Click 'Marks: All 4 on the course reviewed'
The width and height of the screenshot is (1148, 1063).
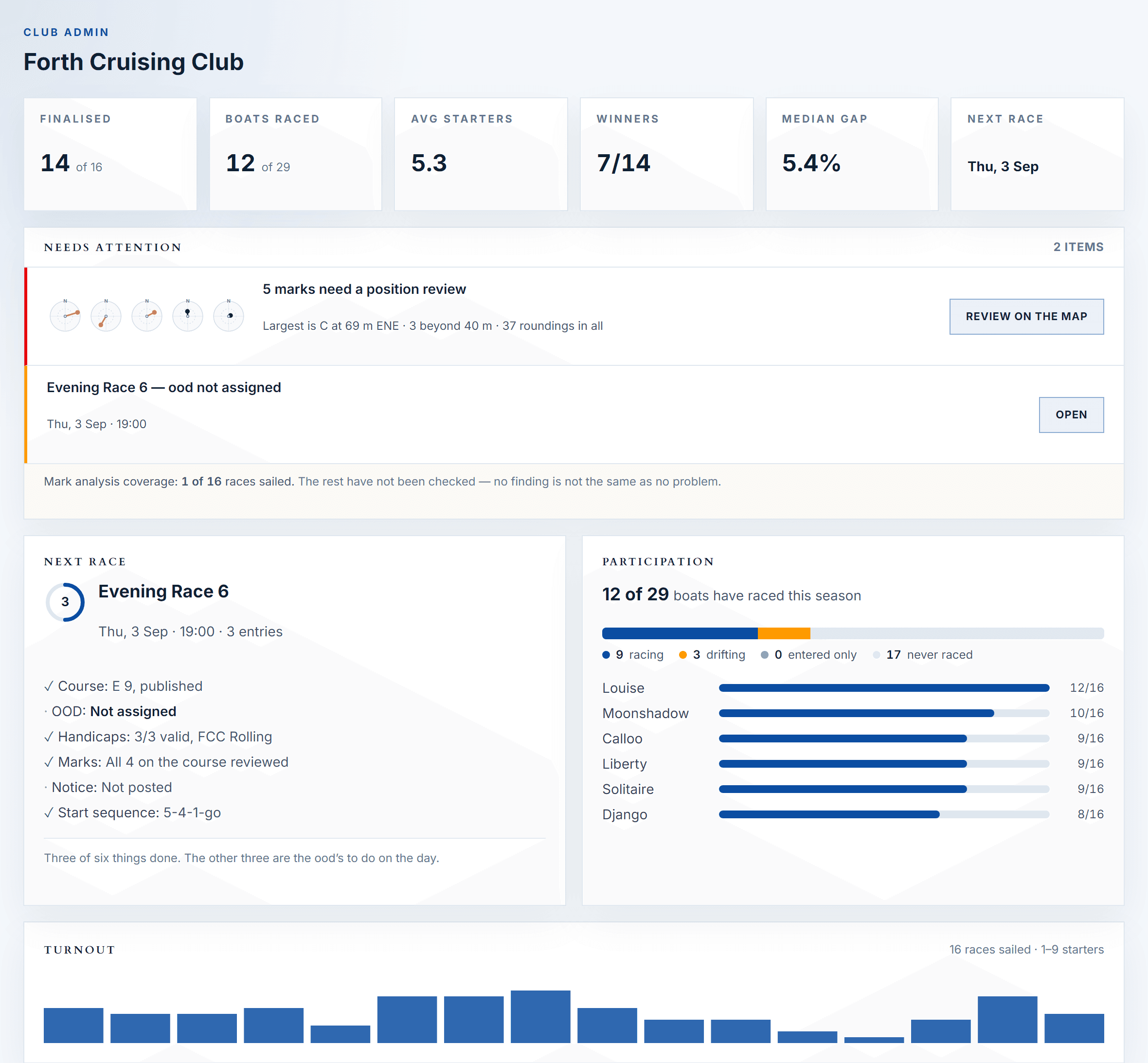tap(166, 762)
